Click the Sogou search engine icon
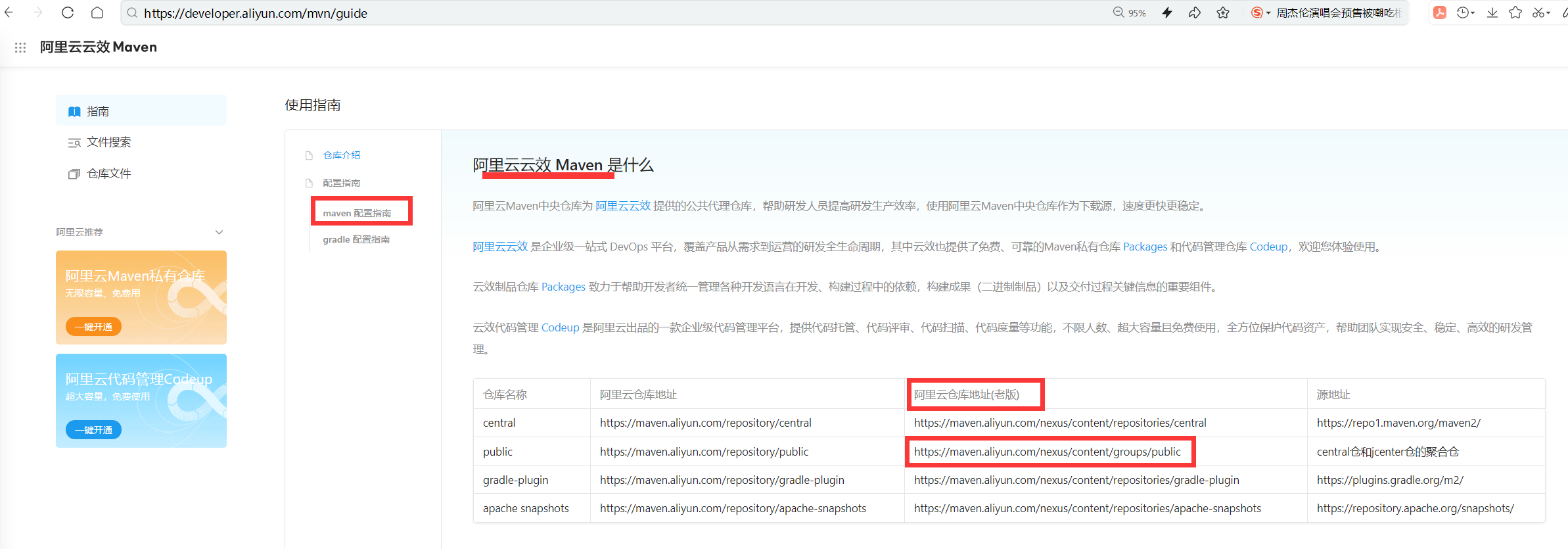Screen dimensions: 1568x549 pos(1257,12)
